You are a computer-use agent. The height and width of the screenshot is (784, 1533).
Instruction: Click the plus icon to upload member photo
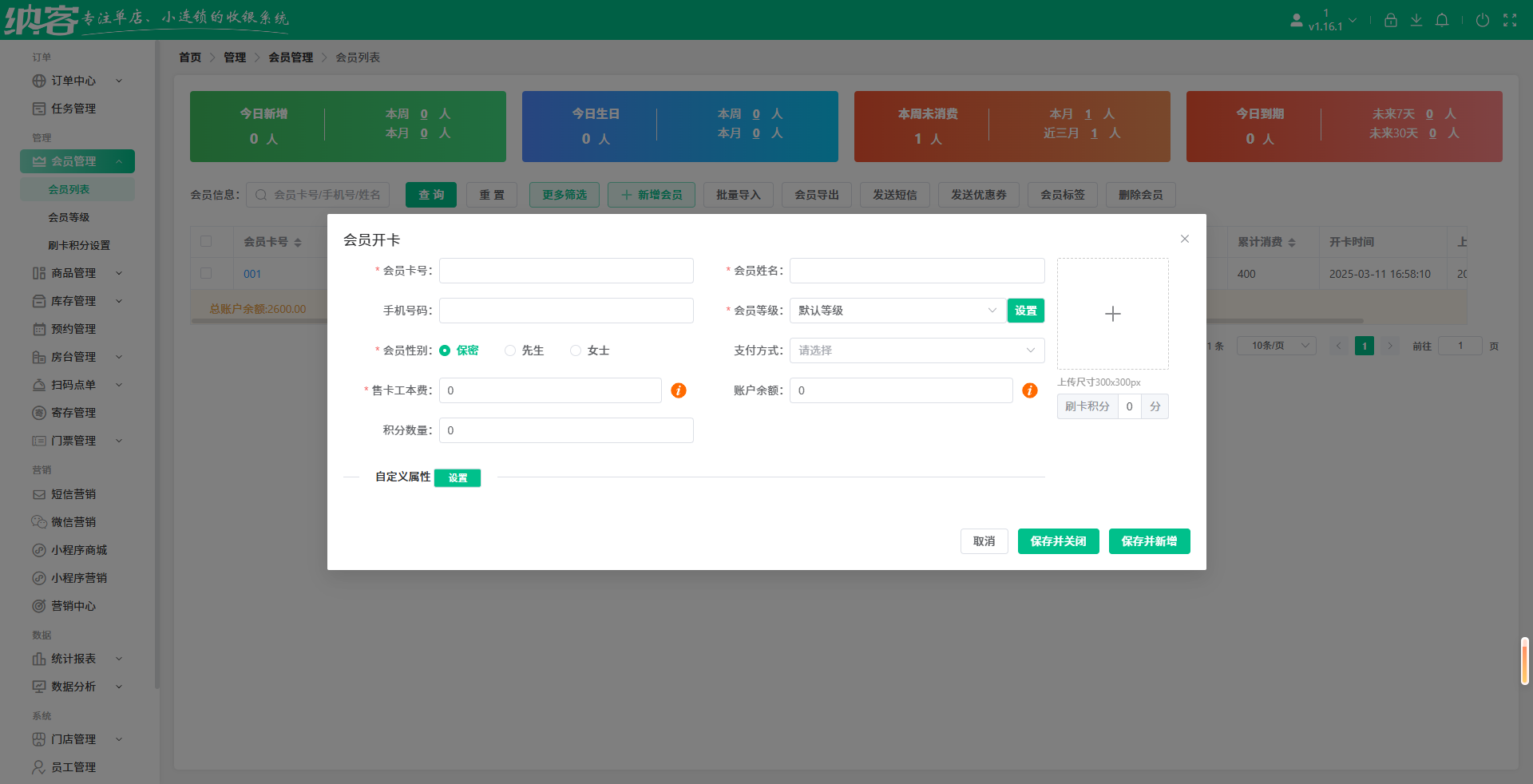tap(1112, 314)
